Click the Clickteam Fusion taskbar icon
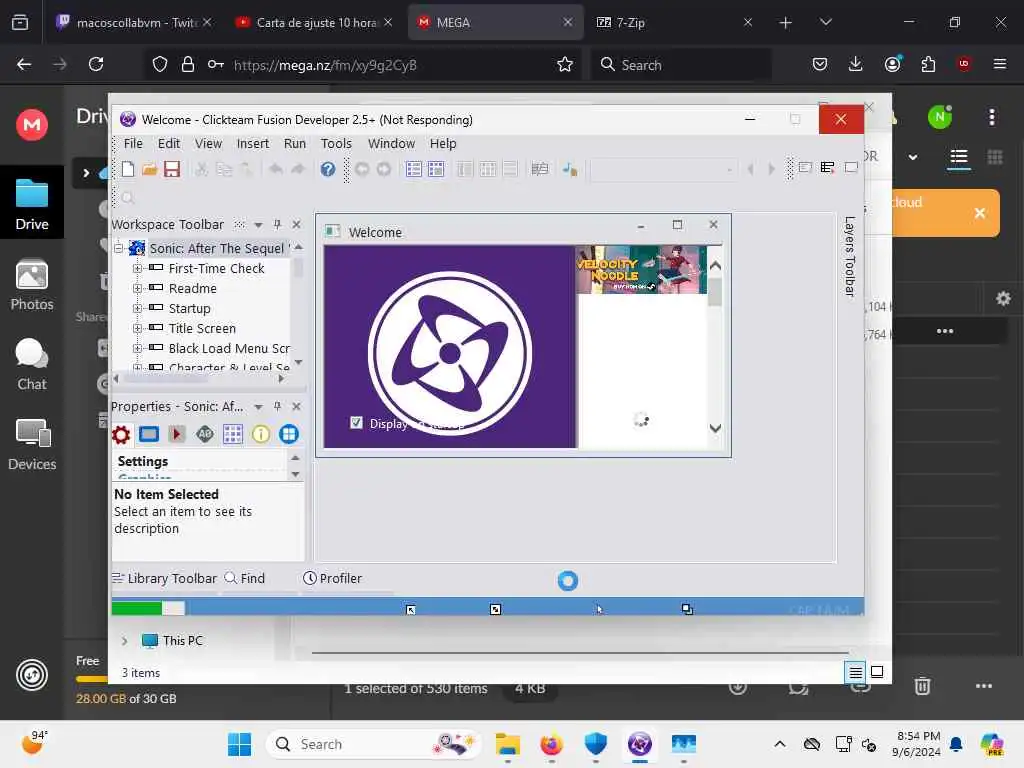This screenshot has width=1024, height=768. tap(640, 744)
